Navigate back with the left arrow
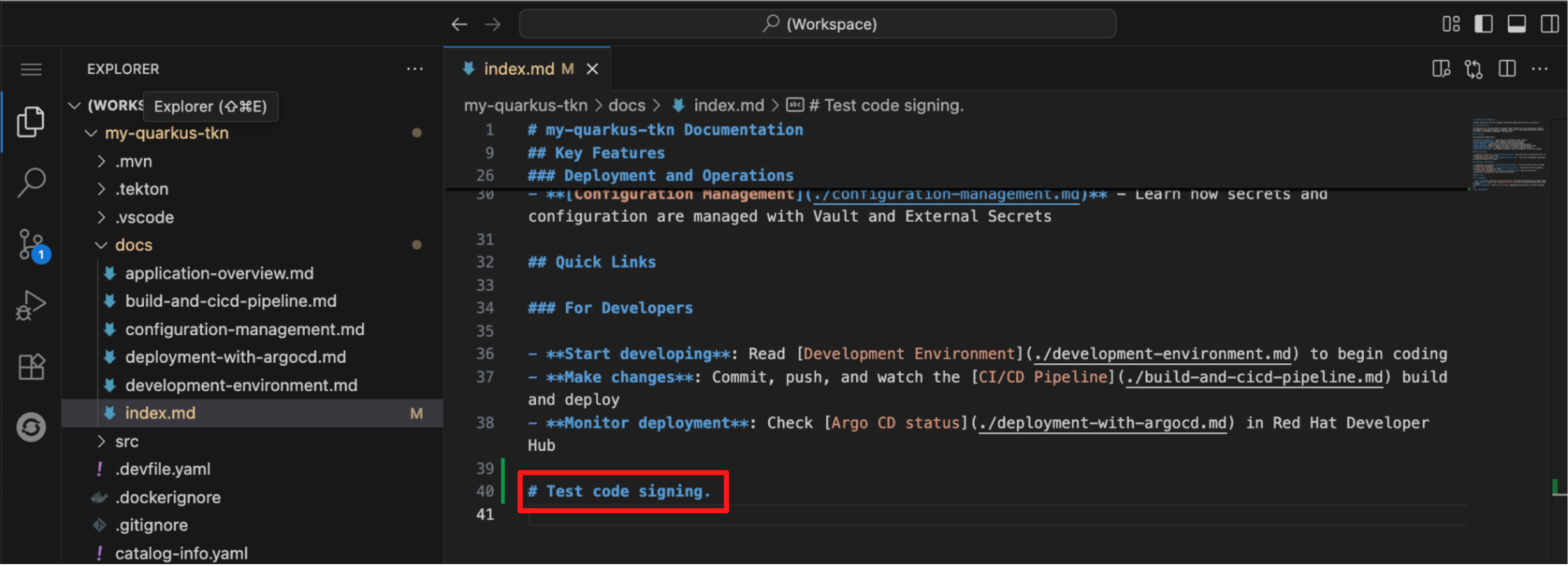The height and width of the screenshot is (566, 1568). [x=459, y=24]
